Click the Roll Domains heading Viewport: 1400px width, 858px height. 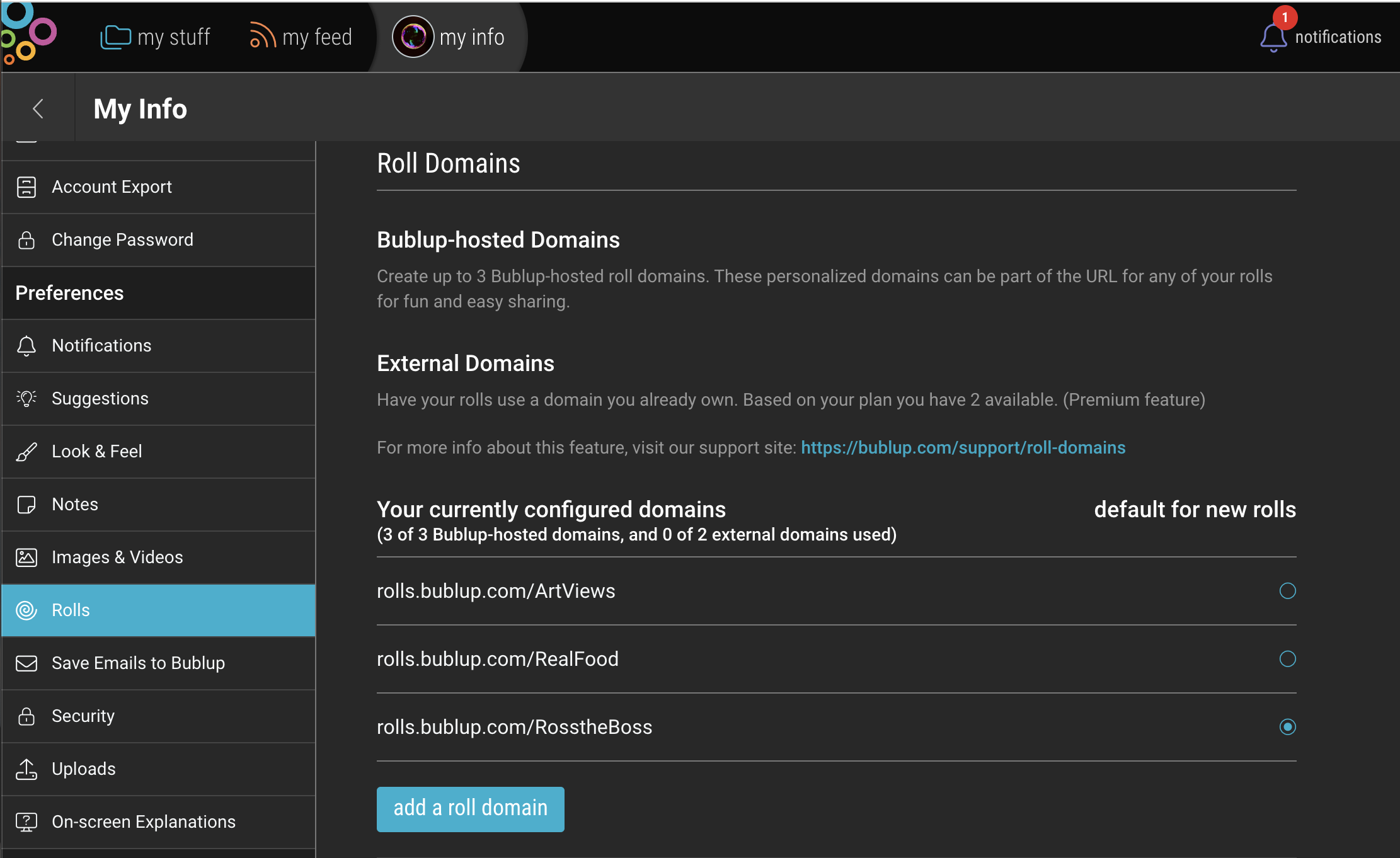coord(449,164)
